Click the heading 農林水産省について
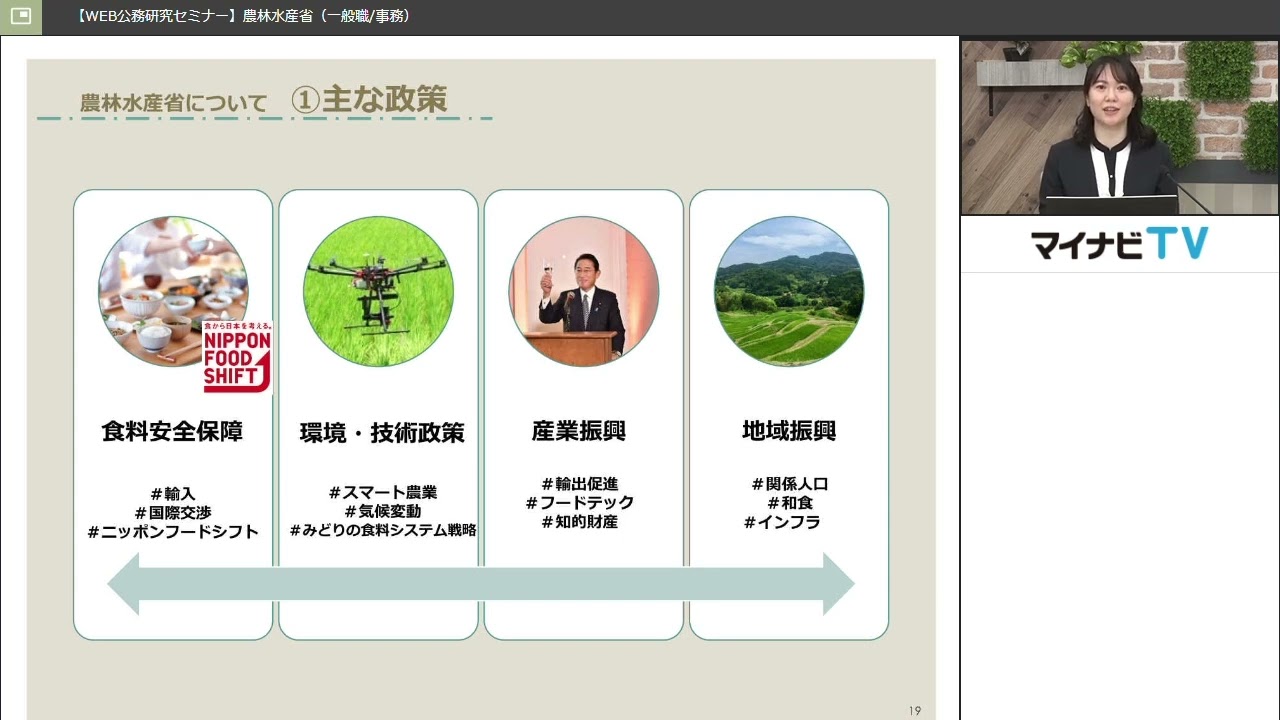The width and height of the screenshot is (1280, 720). [174, 103]
